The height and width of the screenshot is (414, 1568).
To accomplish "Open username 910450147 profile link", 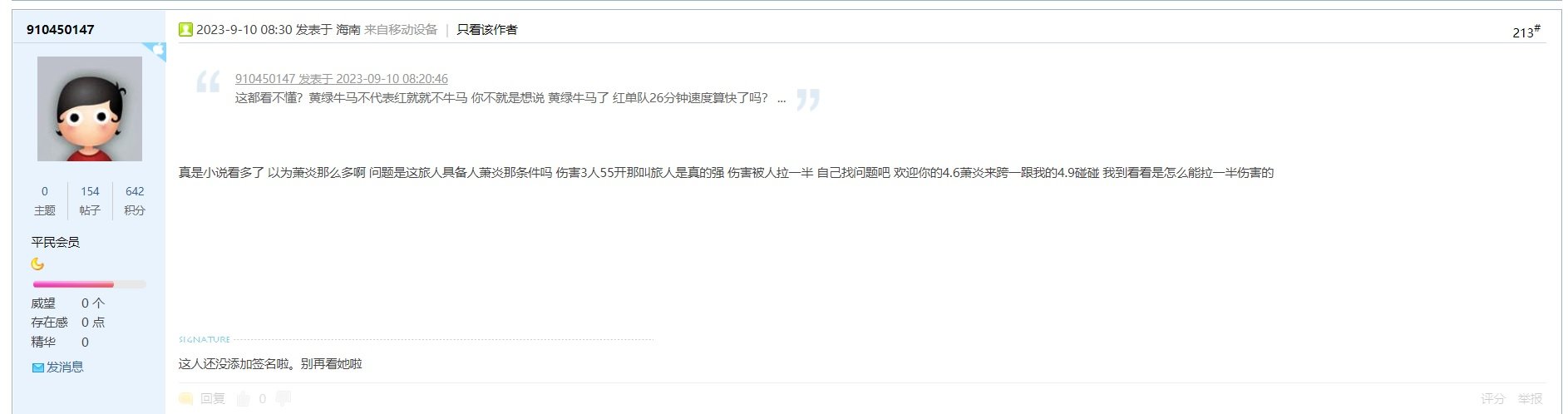I will pos(61,30).
